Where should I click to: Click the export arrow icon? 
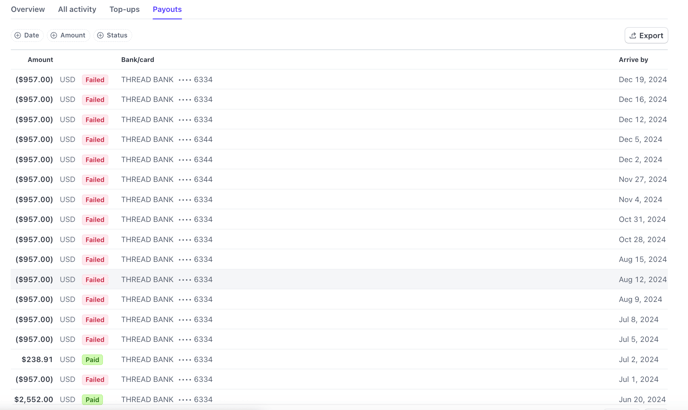click(x=633, y=36)
